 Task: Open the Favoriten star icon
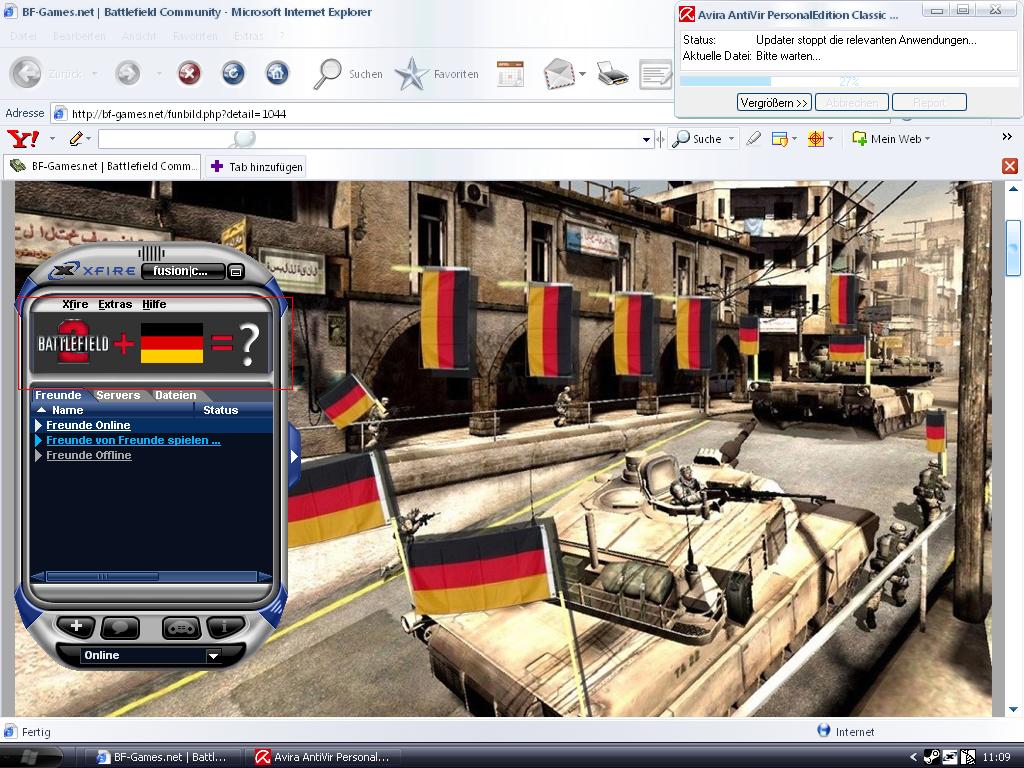pos(411,74)
